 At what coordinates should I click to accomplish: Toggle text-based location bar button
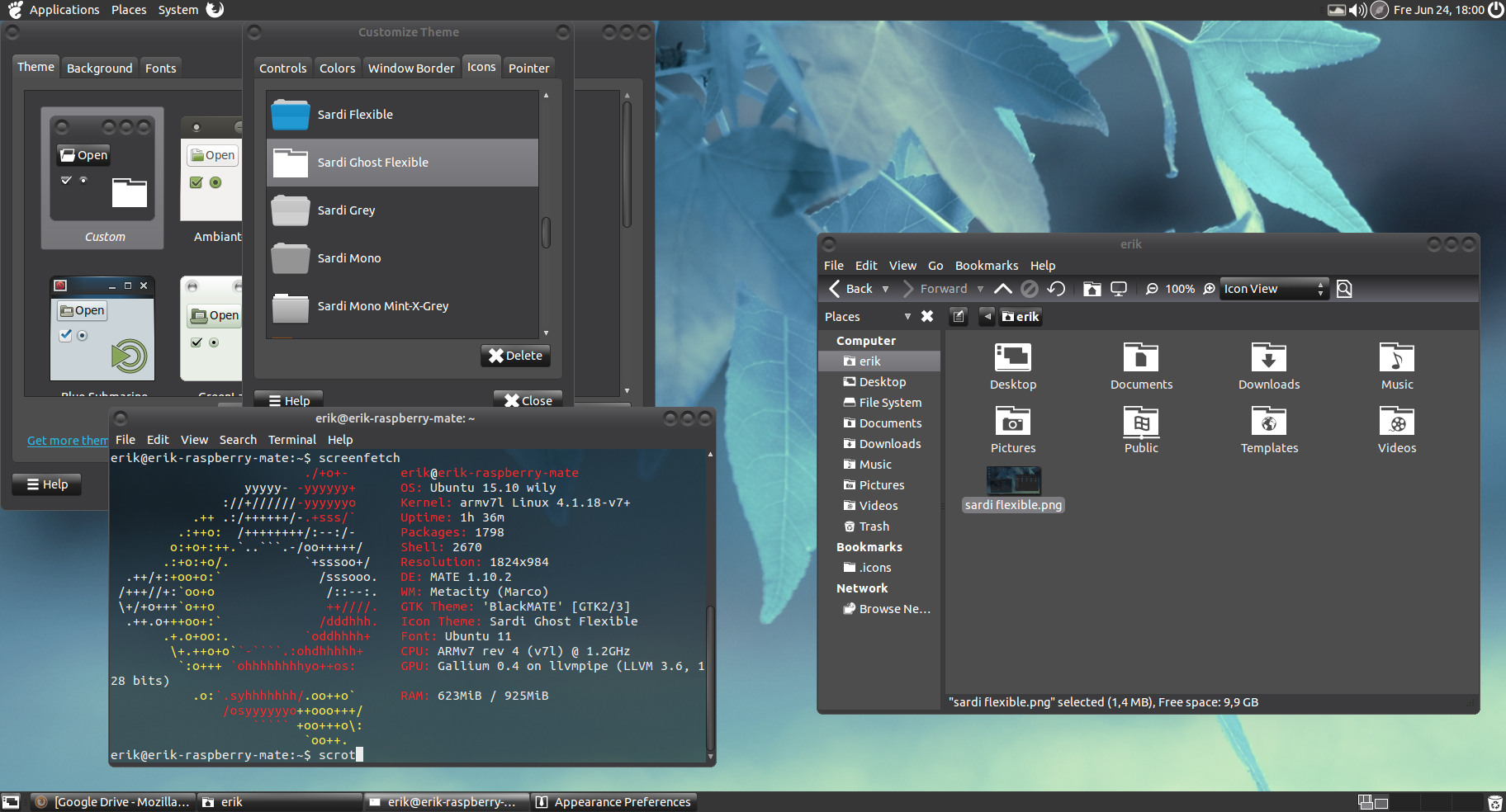tap(958, 316)
